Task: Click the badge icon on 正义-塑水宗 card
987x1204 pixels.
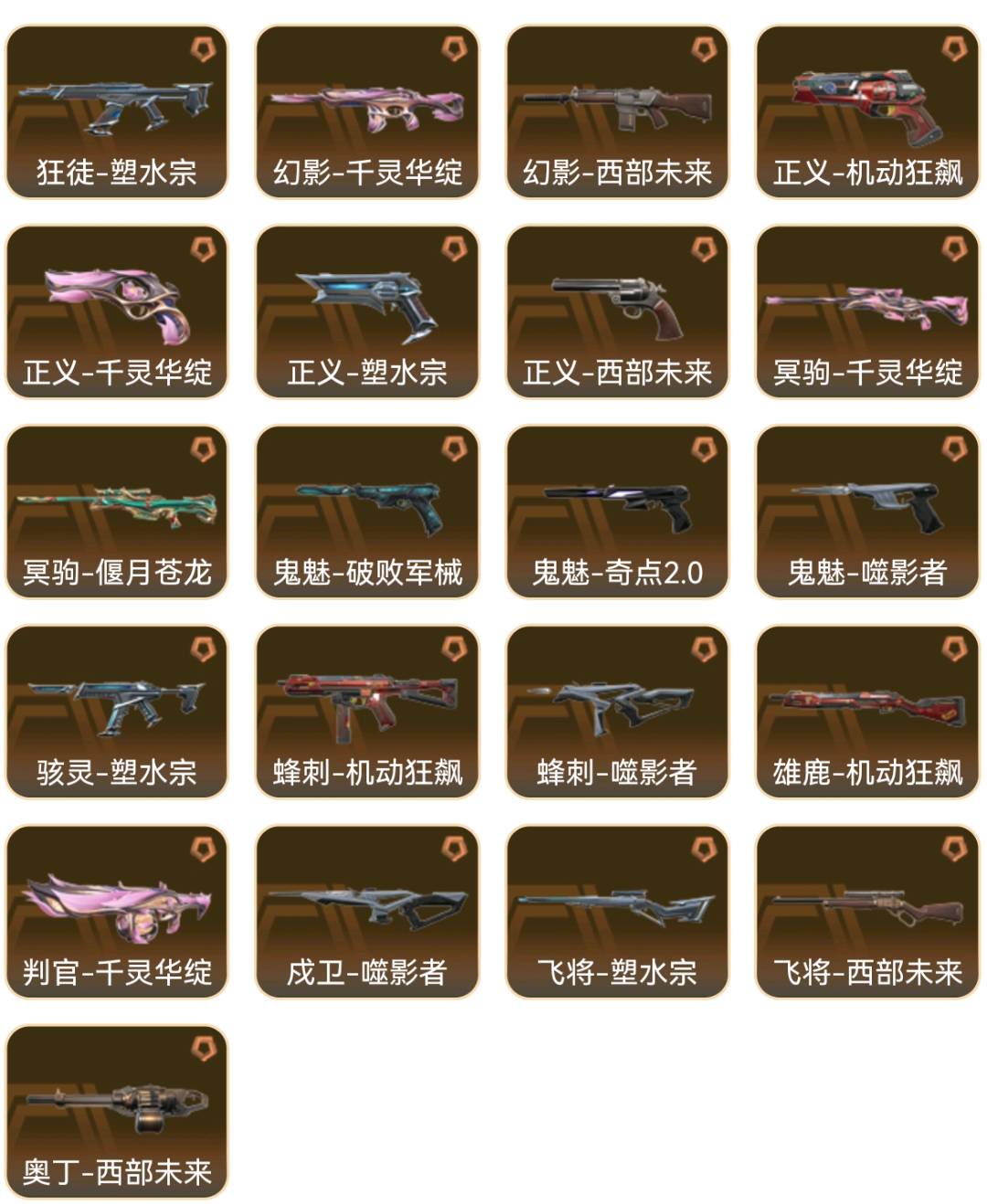Action: (453, 248)
